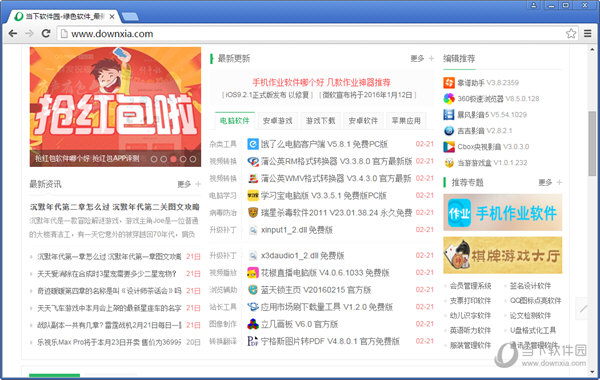Click the 立几画板 icon

point(253,324)
